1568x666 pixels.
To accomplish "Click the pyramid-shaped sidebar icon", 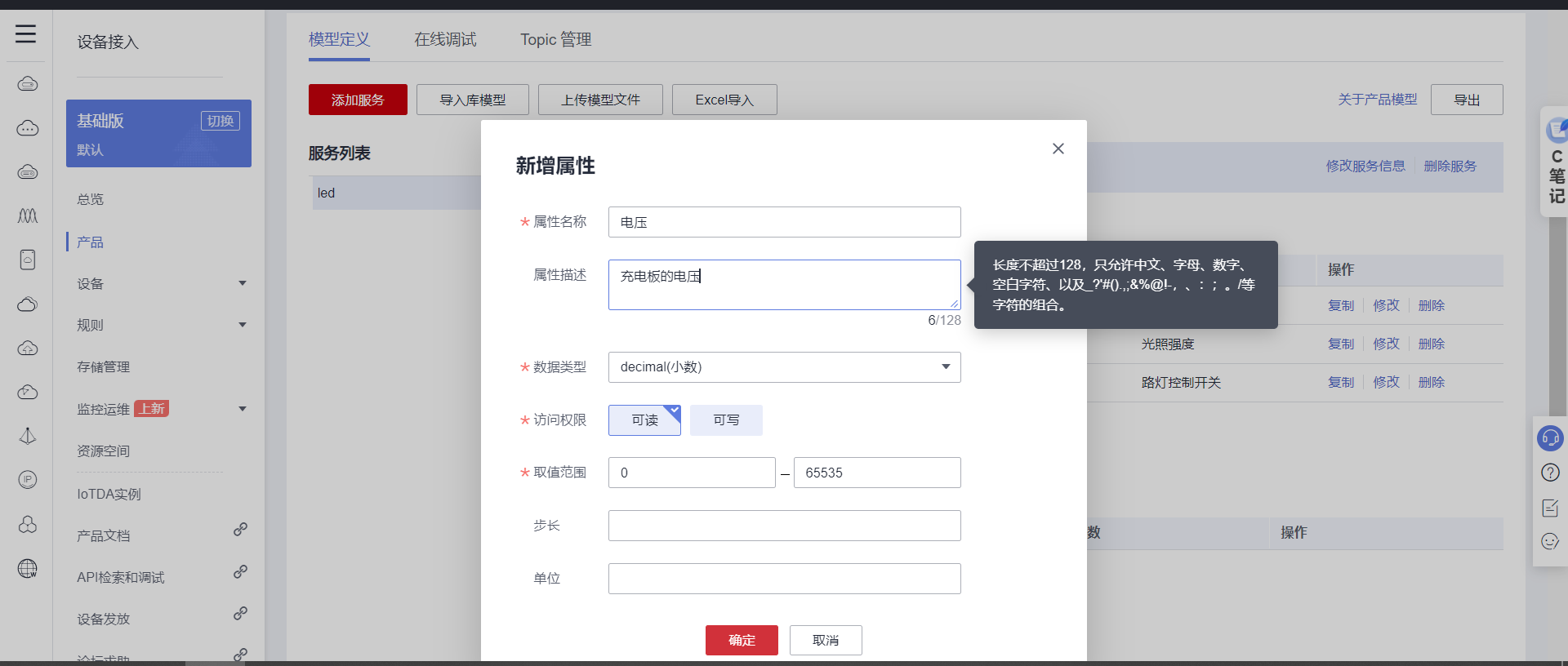I will coord(28,436).
